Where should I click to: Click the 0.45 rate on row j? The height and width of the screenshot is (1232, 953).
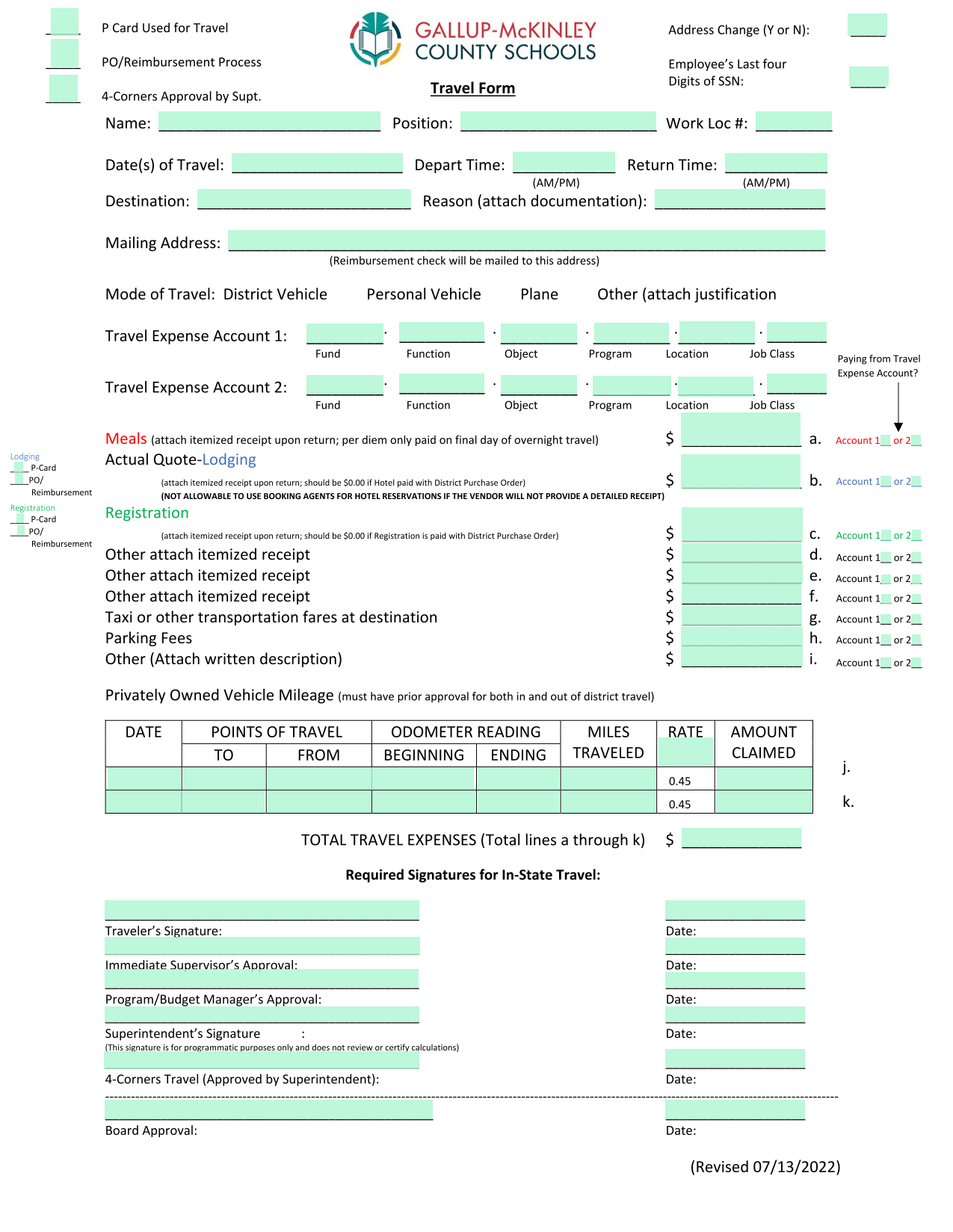click(680, 781)
